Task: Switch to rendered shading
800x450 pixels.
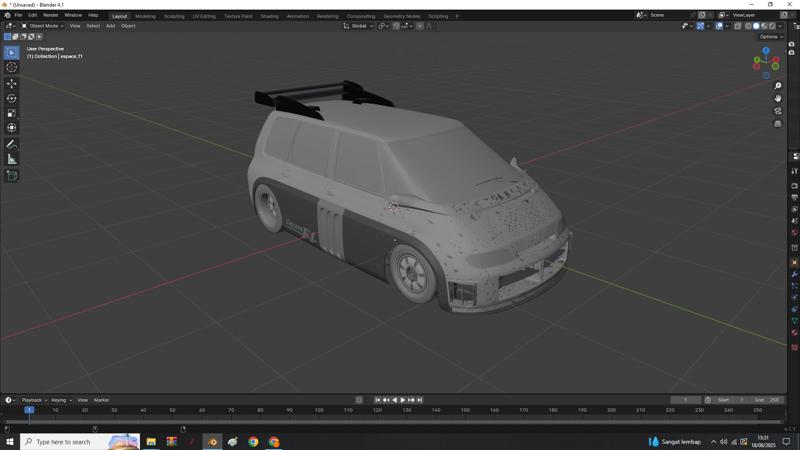Action: point(772,26)
